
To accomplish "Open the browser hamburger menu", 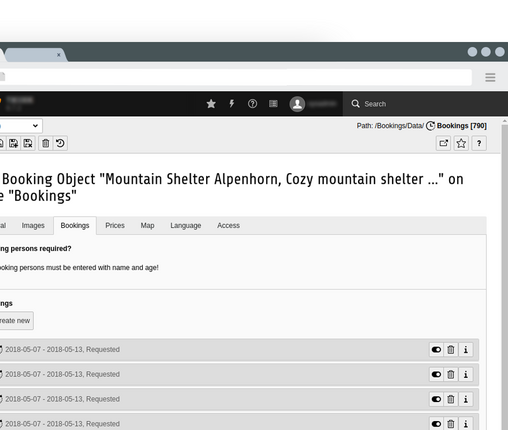I will 490,77.
